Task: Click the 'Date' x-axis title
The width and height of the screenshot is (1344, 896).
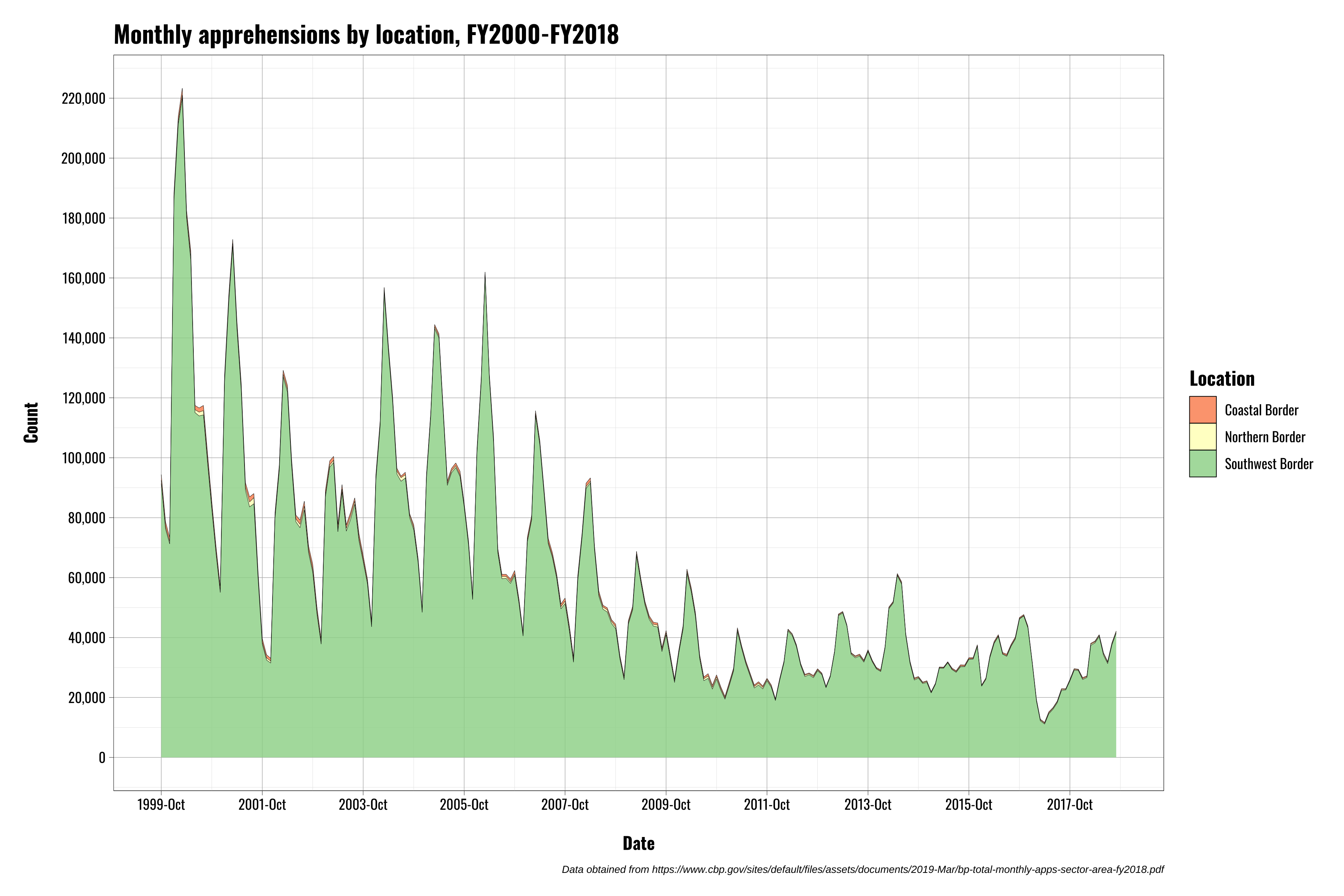Action: [638, 843]
